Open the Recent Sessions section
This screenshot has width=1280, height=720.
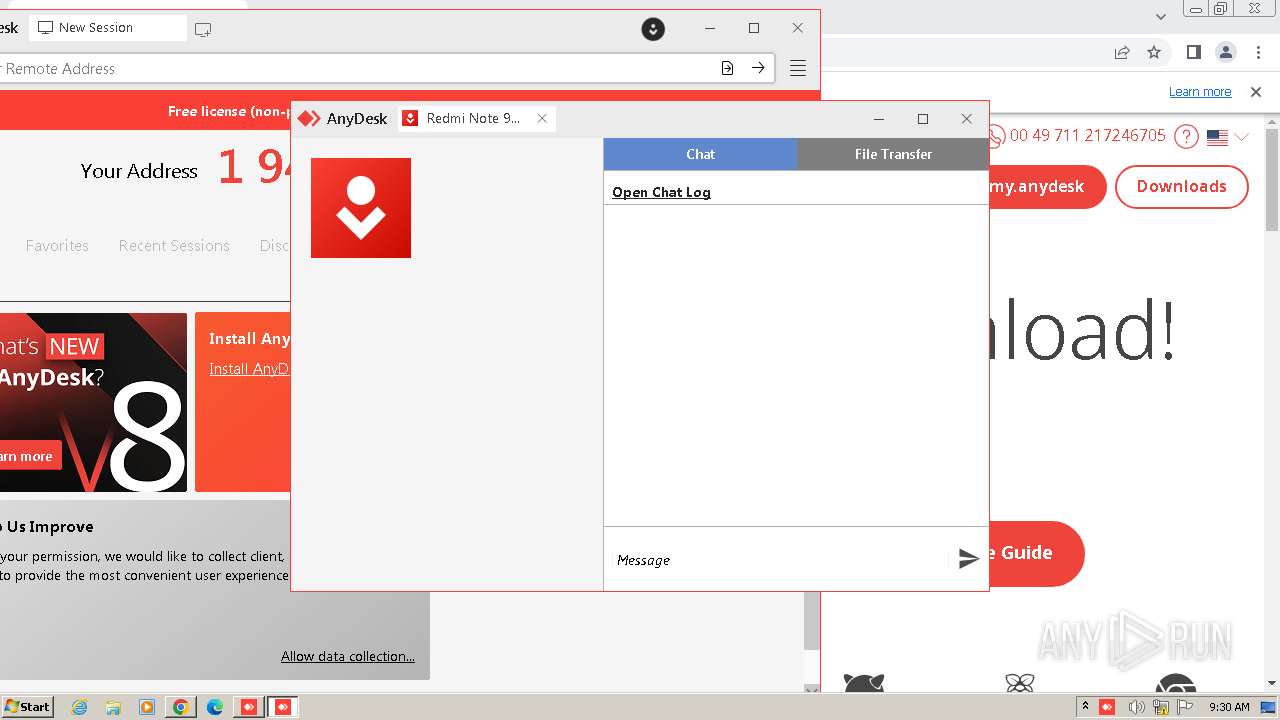[174, 245]
